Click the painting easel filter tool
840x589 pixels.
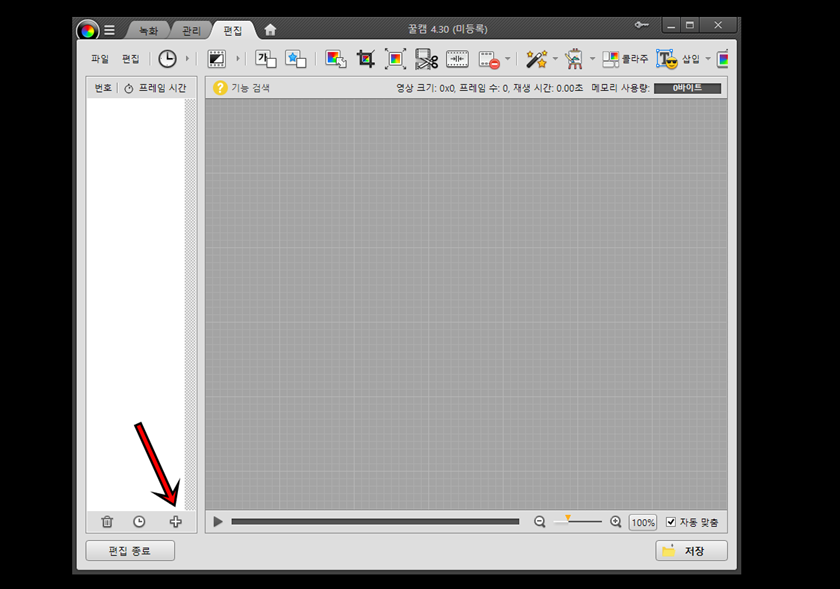(x=574, y=59)
